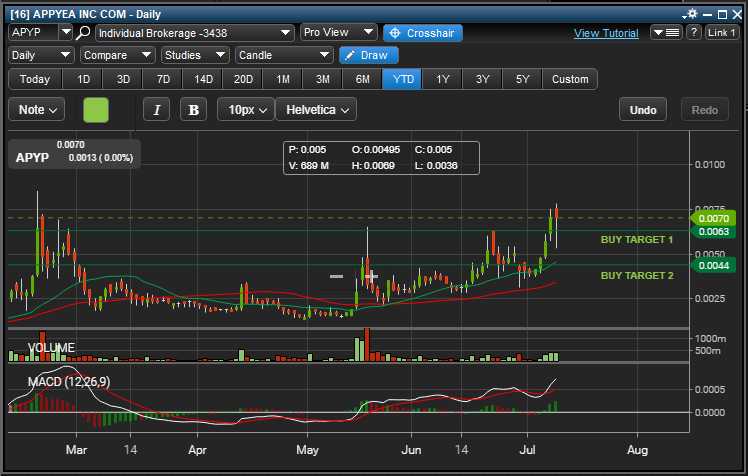Click the 0.0044 price axis marker
Viewport: 748px width, 476px height.
coord(713,266)
